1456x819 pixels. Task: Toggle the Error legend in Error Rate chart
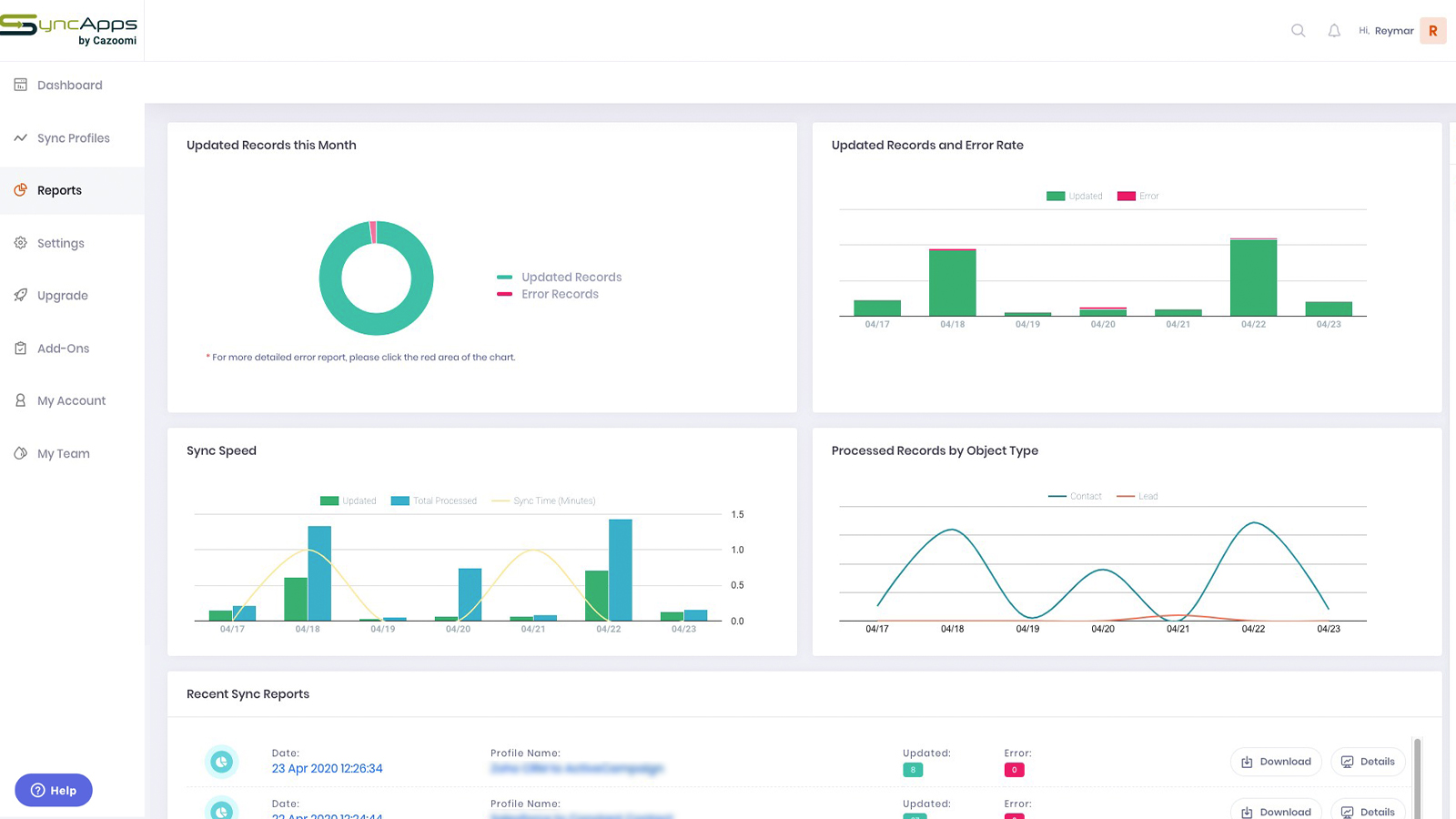point(1138,197)
